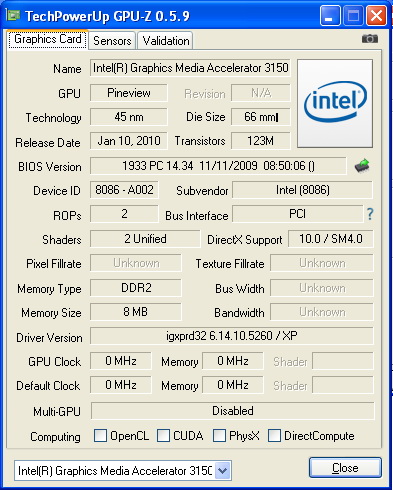
Task: Toggle the PhysX checkbox
Action: 219,435
